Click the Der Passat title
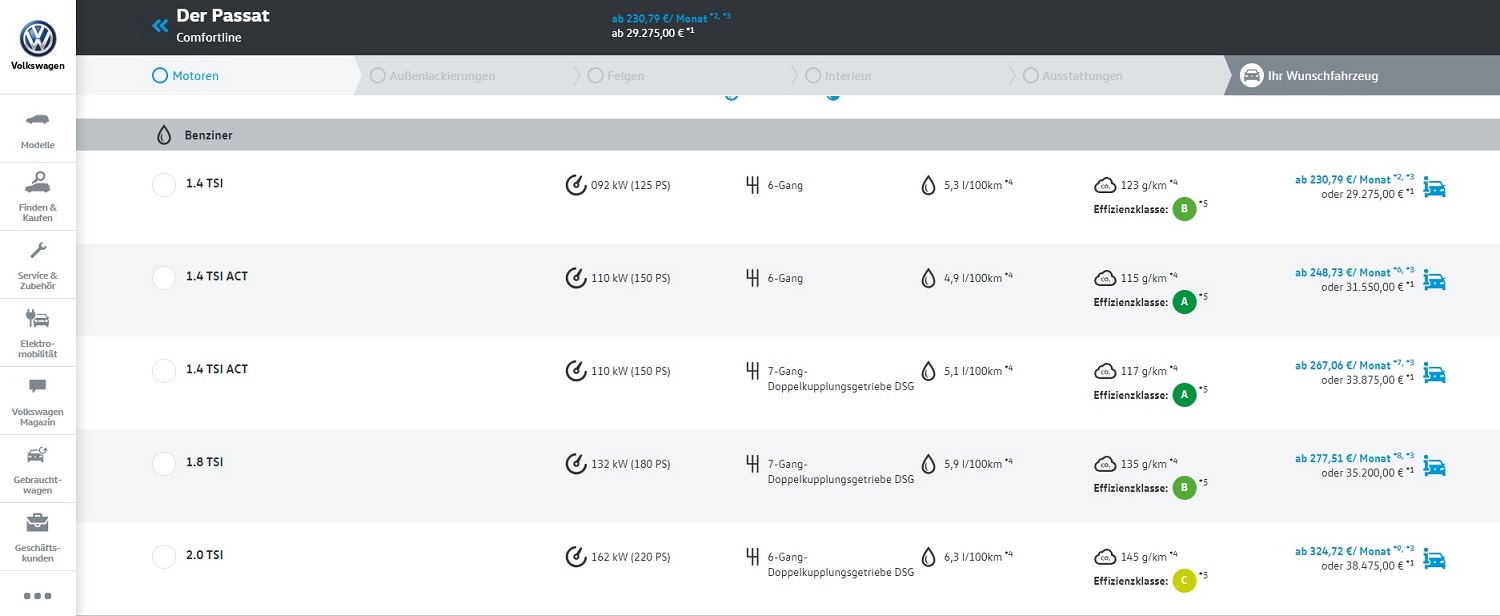Screen dimensions: 1500x616 coord(223,16)
